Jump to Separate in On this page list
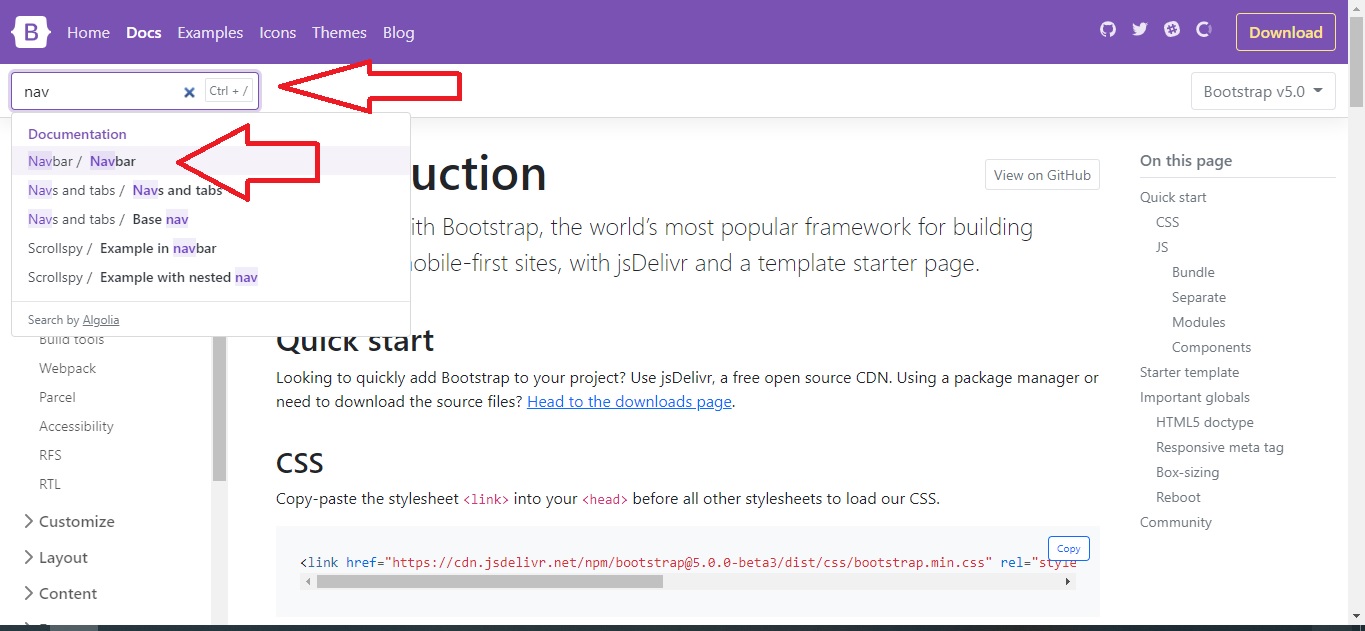Image resolution: width=1365 pixels, height=631 pixels. click(1199, 297)
